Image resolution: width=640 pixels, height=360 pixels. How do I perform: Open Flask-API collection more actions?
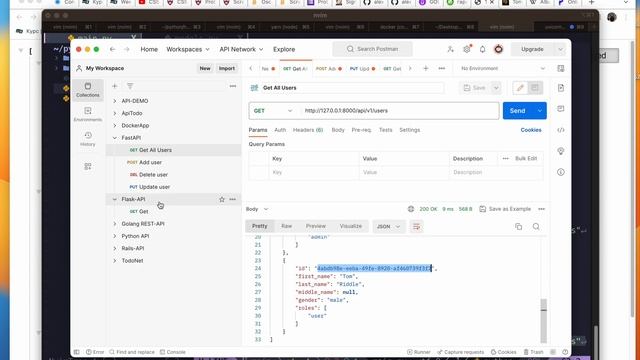[x=233, y=199]
